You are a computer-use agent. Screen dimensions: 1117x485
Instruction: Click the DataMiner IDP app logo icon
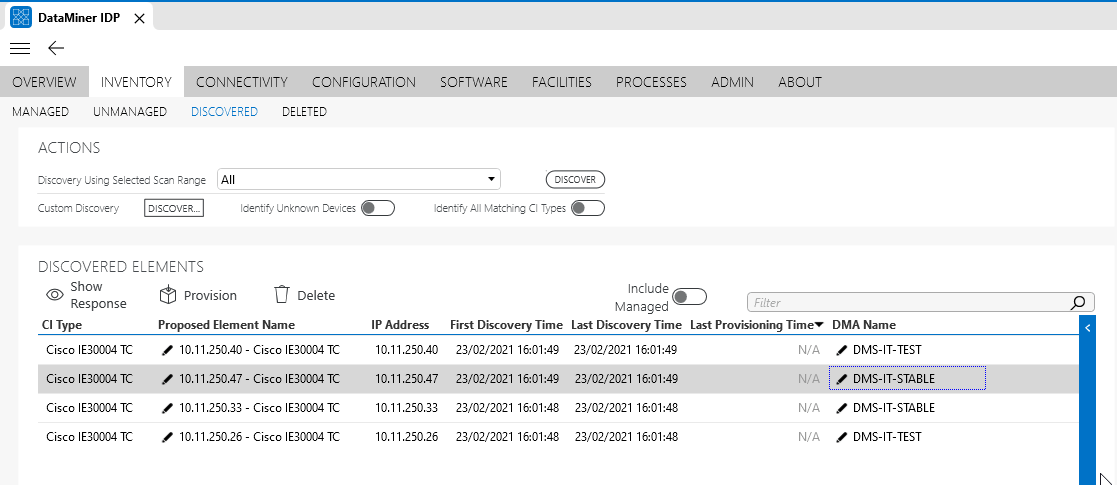coord(21,17)
